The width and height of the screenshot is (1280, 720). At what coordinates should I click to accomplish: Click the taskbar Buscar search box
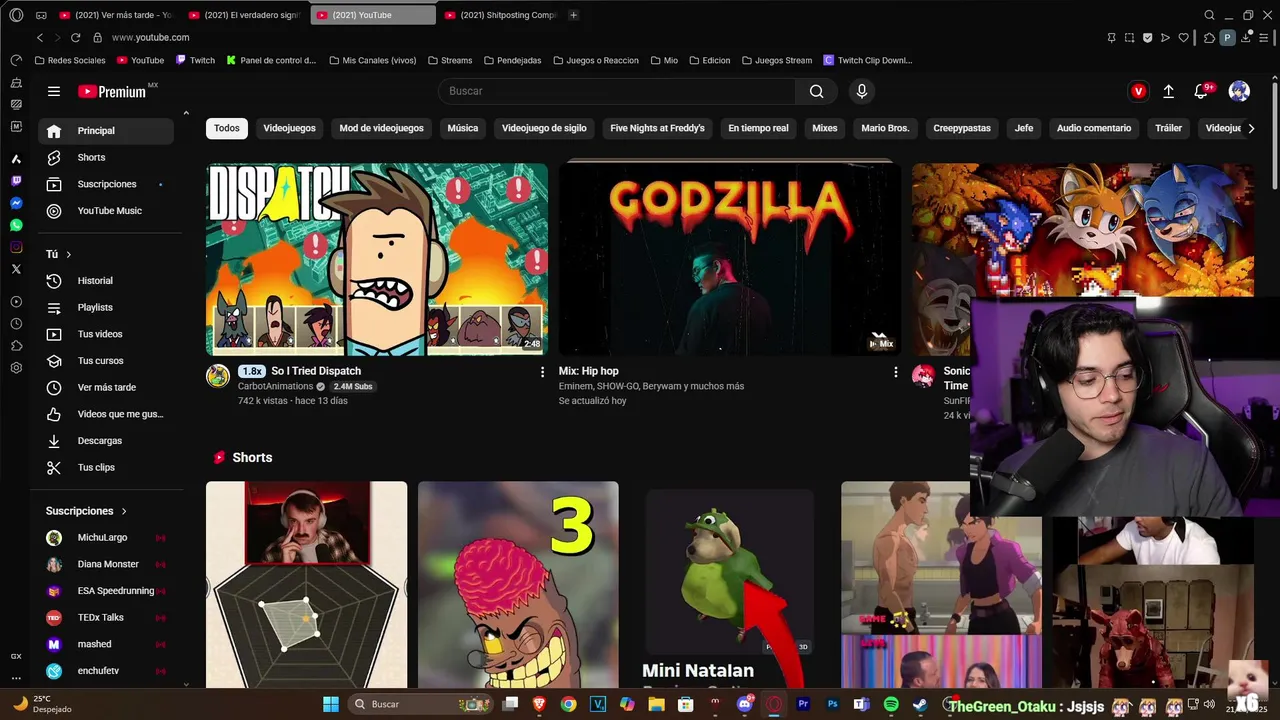pyautogui.click(x=420, y=704)
